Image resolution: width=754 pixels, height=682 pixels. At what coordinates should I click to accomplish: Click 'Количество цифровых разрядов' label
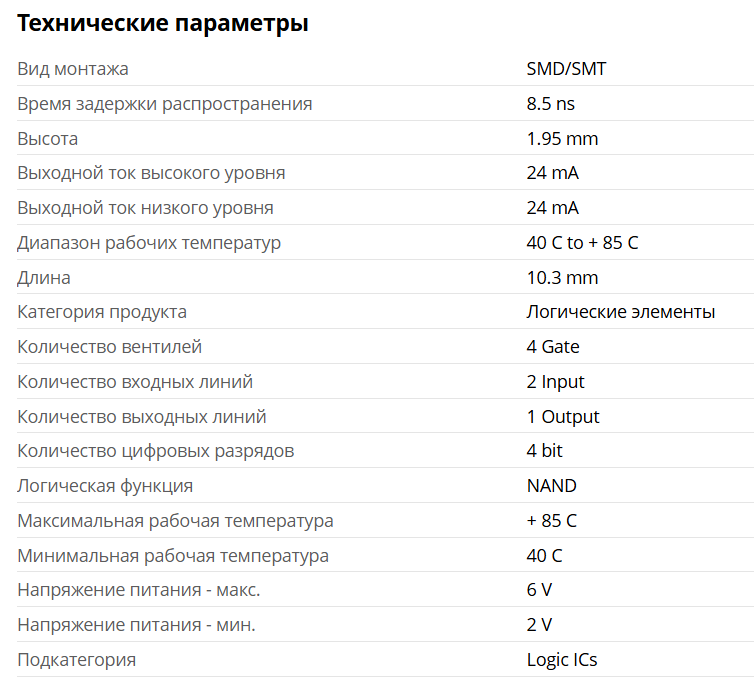click(x=155, y=452)
